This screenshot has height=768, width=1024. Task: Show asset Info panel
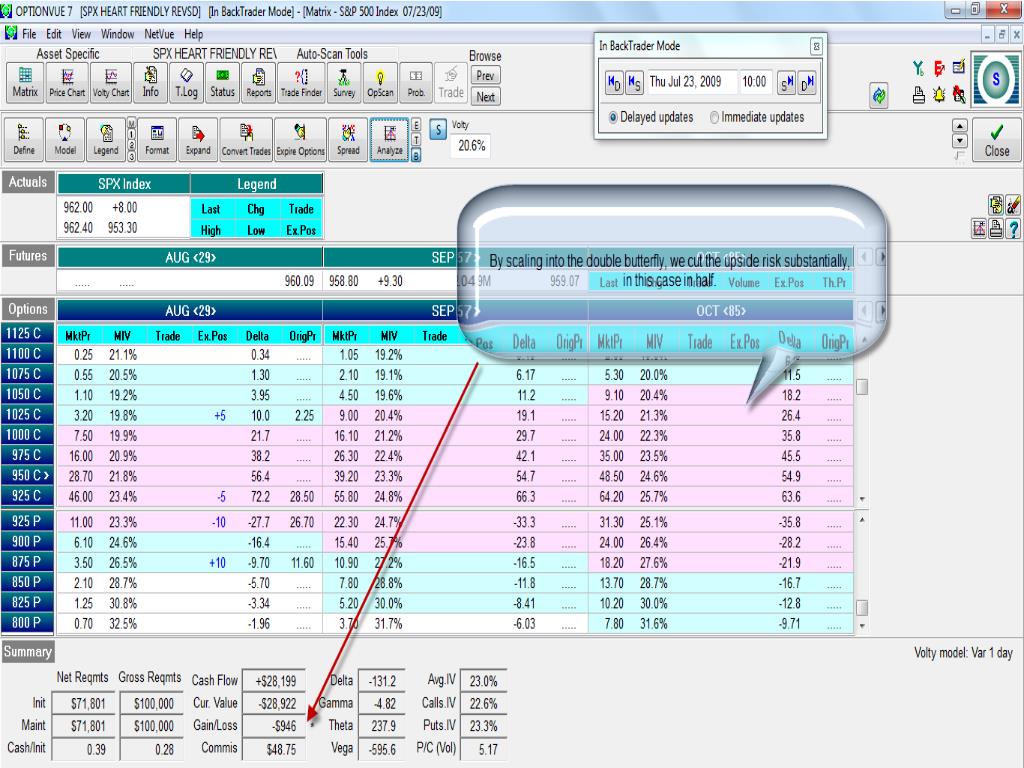[x=150, y=82]
